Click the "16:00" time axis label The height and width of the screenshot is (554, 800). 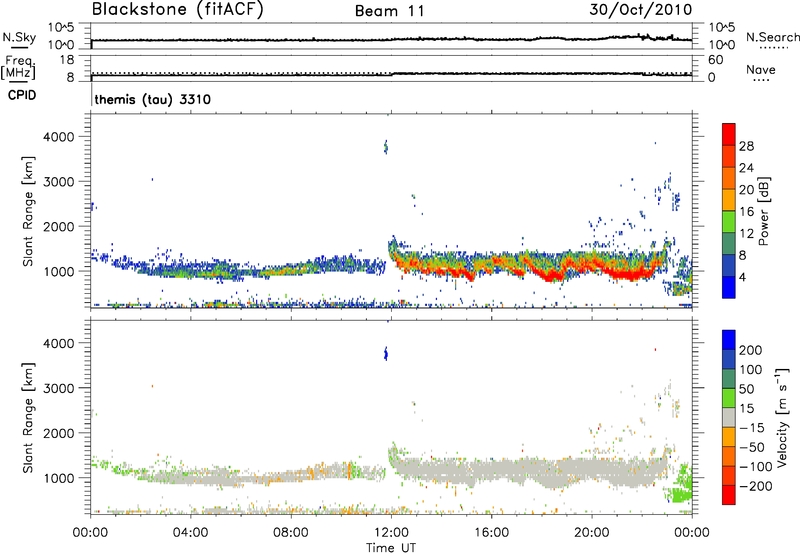[x=491, y=533]
